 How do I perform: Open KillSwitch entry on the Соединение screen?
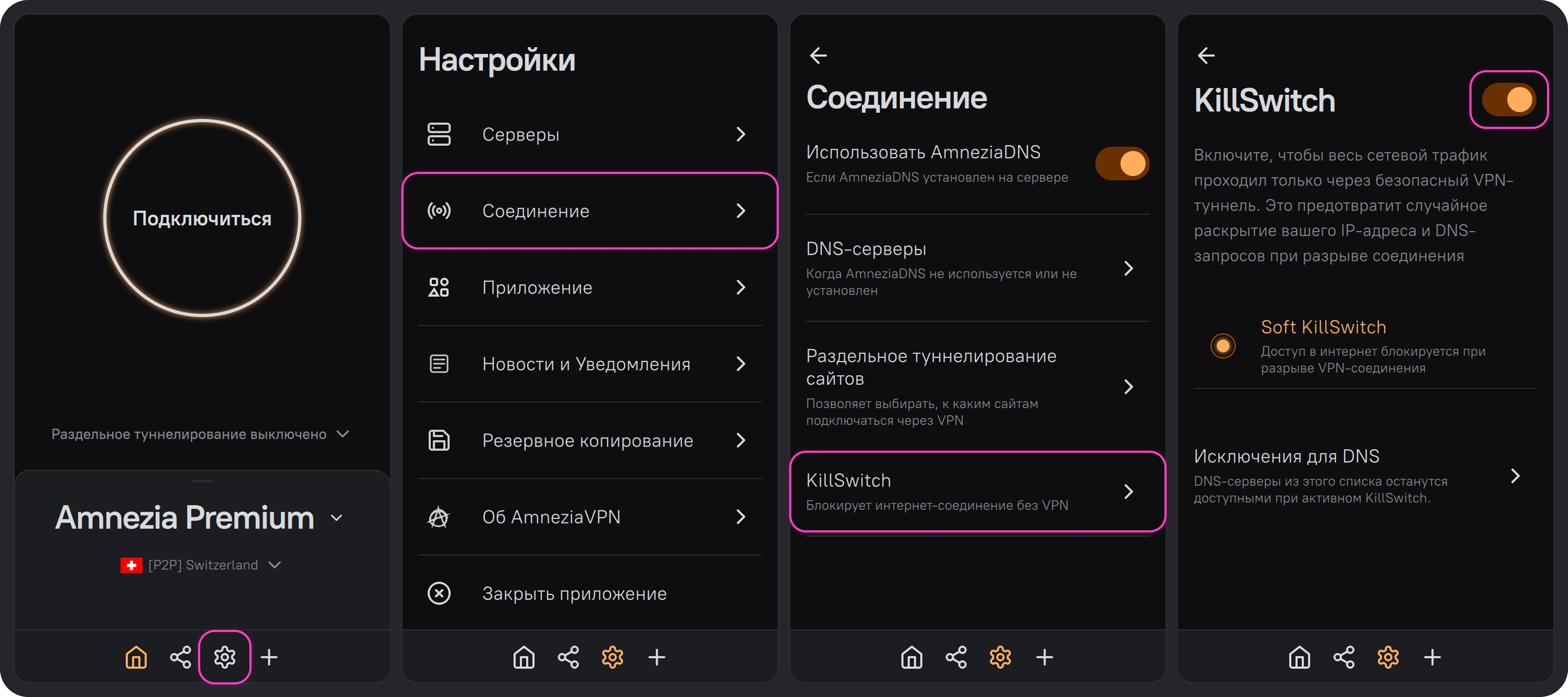tap(978, 491)
